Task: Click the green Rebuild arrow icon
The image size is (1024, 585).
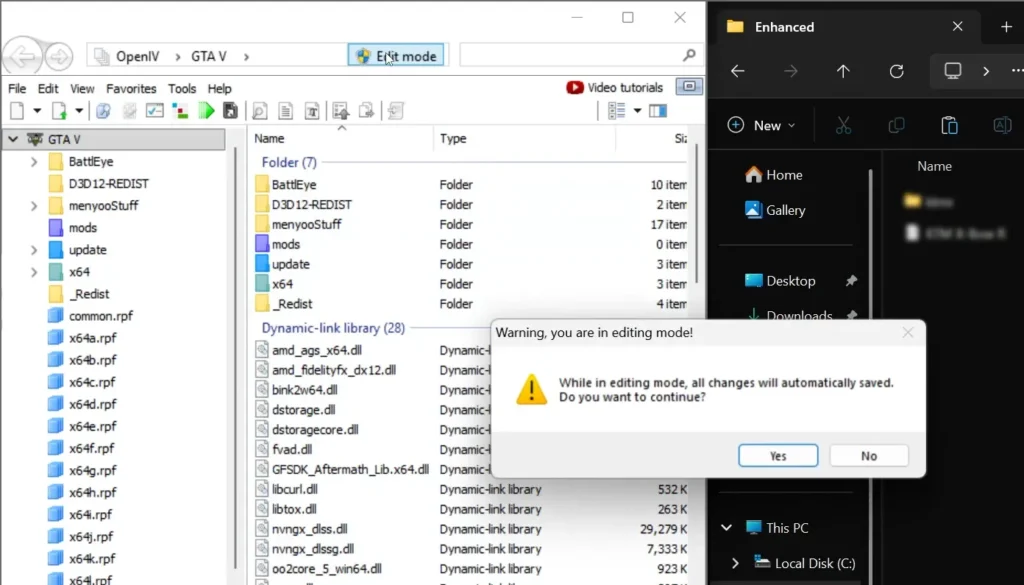Action: click(x=207, y=110)
